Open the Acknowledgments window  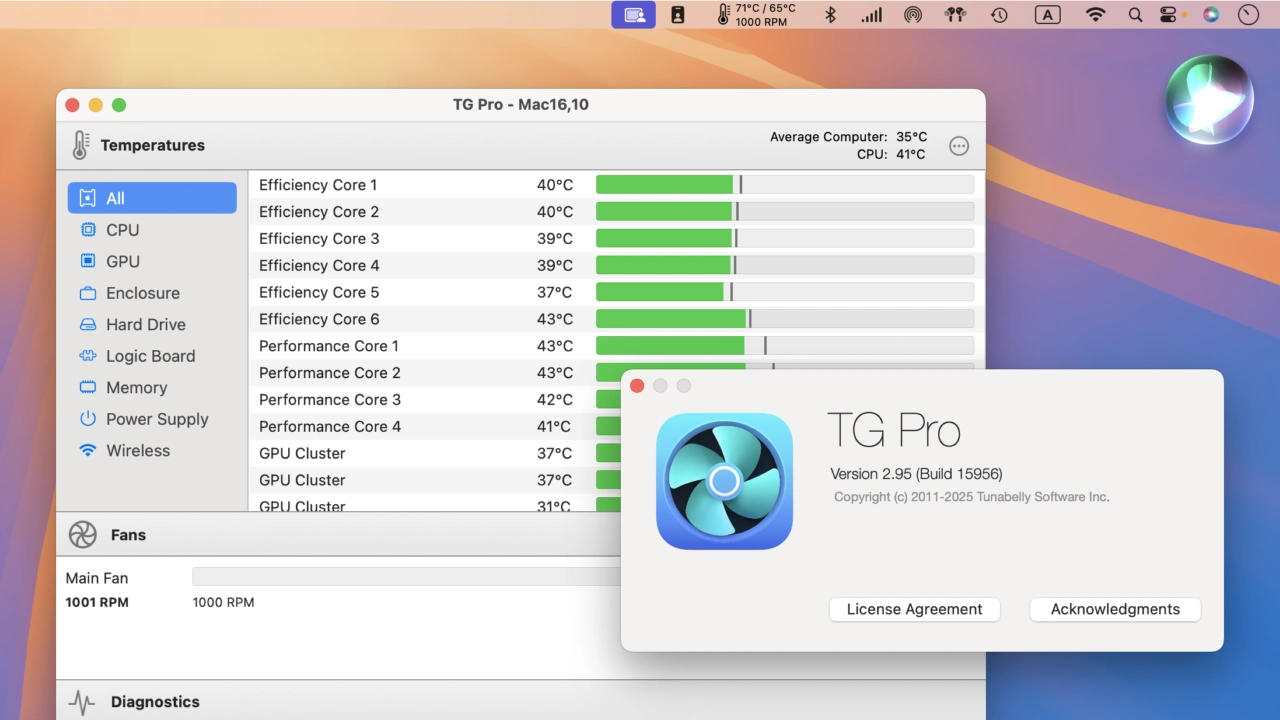point(1115,609)
